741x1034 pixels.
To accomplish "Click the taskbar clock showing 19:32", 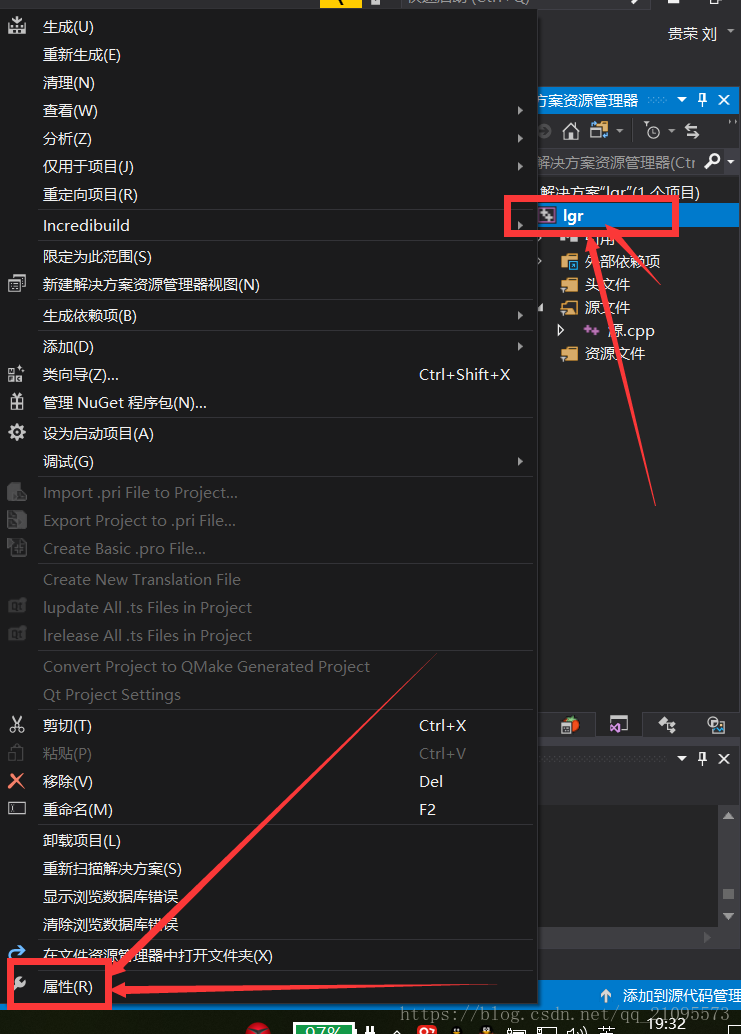I will tap(666, 1023).
